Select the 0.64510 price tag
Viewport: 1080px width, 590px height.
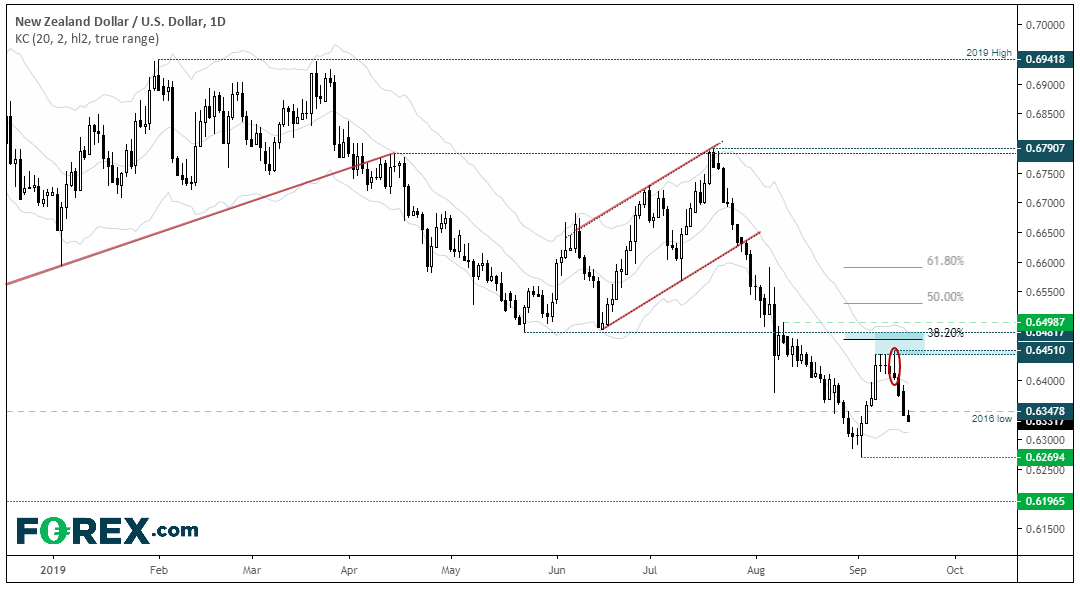pos(1045,350)
